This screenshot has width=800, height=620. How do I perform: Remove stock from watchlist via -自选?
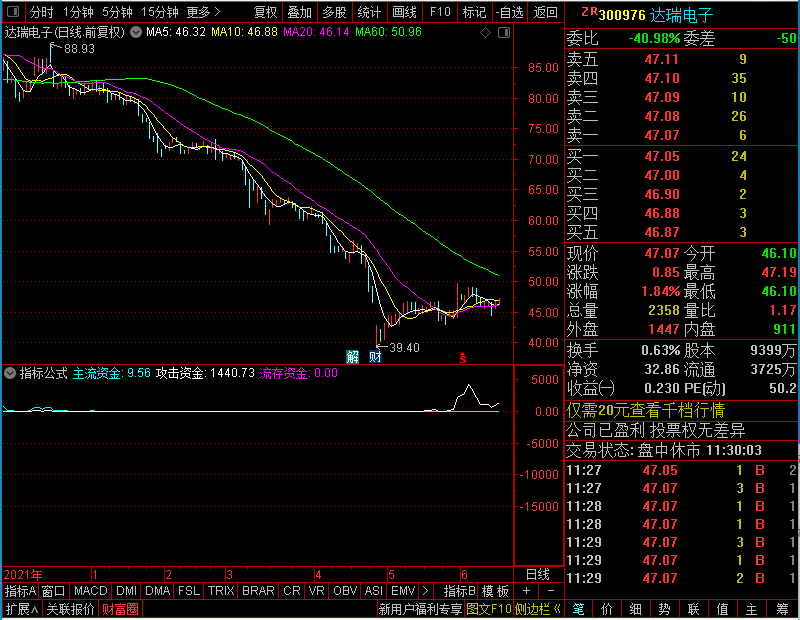click(x=510, y=12)
